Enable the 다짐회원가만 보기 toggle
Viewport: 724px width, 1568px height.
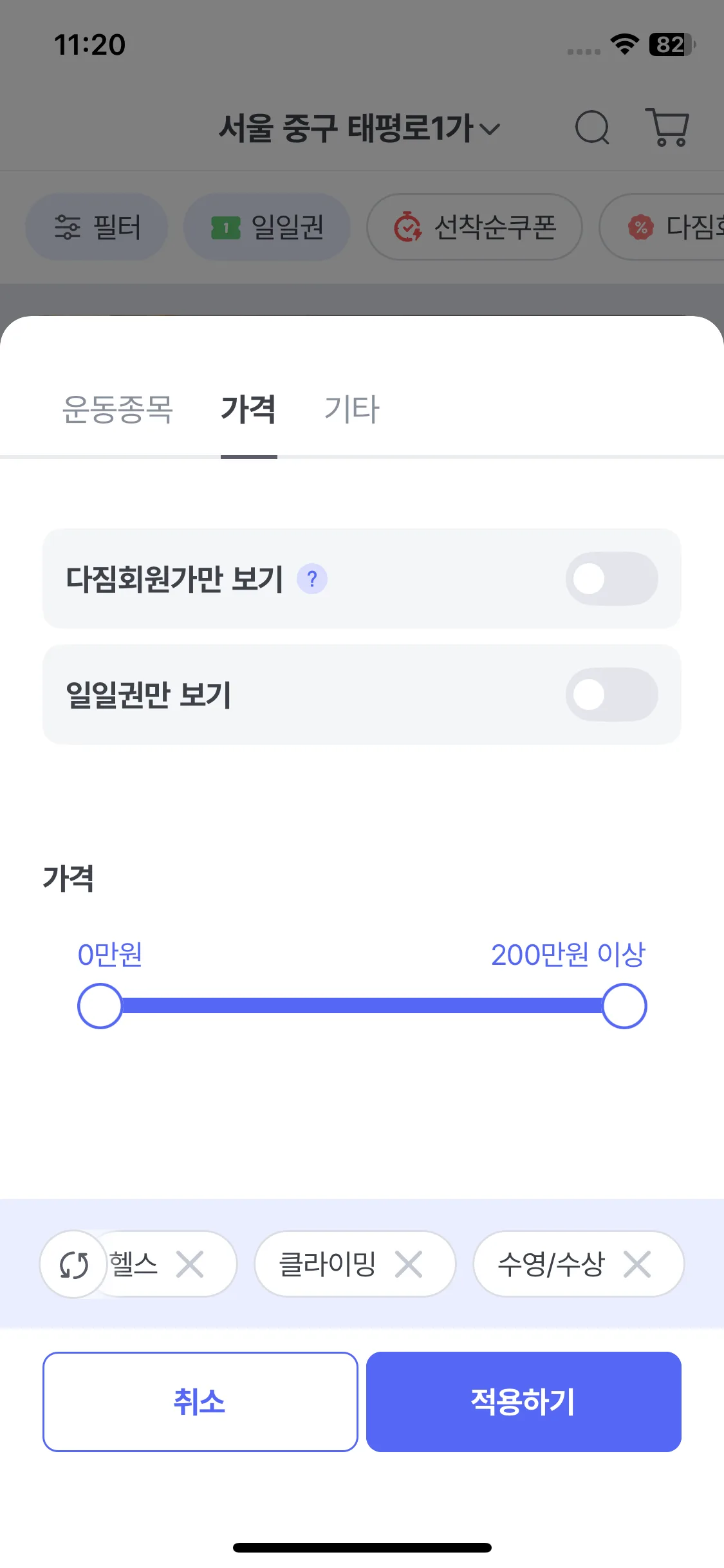611,579
